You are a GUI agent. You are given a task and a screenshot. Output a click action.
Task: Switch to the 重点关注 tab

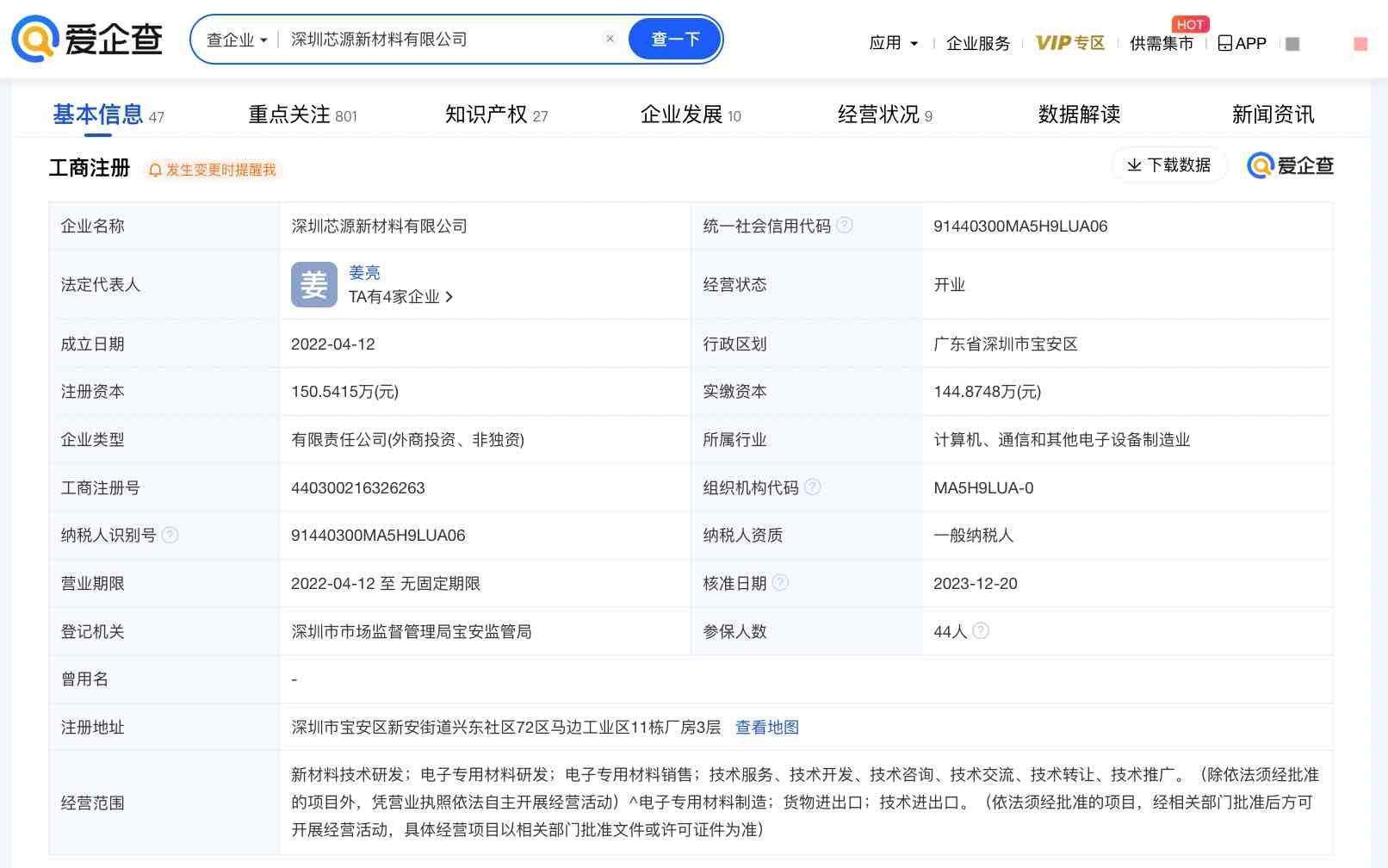tap(303, 115)
